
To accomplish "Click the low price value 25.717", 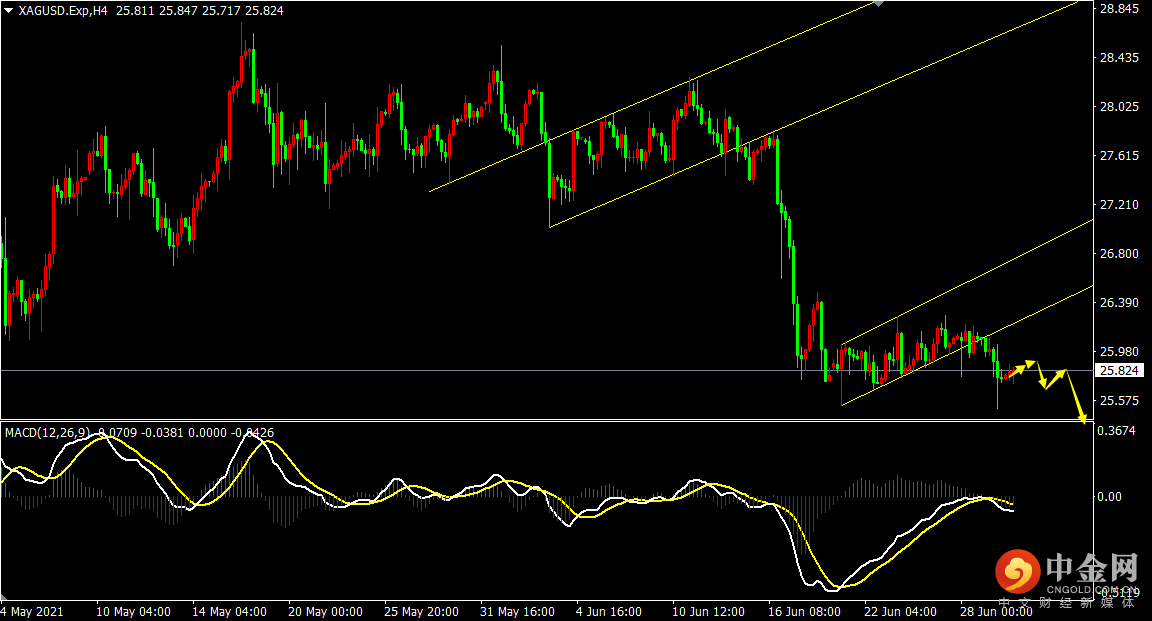I will pos(221,10).
